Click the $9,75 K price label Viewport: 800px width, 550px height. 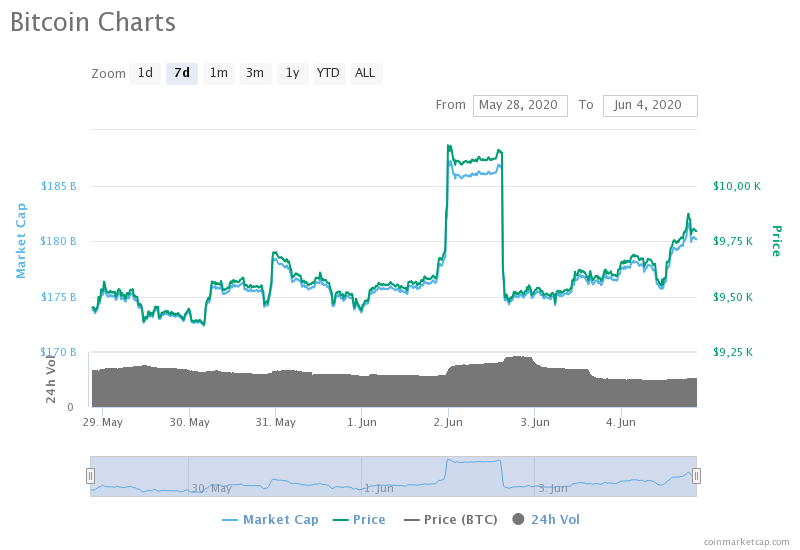click(733, 241)
